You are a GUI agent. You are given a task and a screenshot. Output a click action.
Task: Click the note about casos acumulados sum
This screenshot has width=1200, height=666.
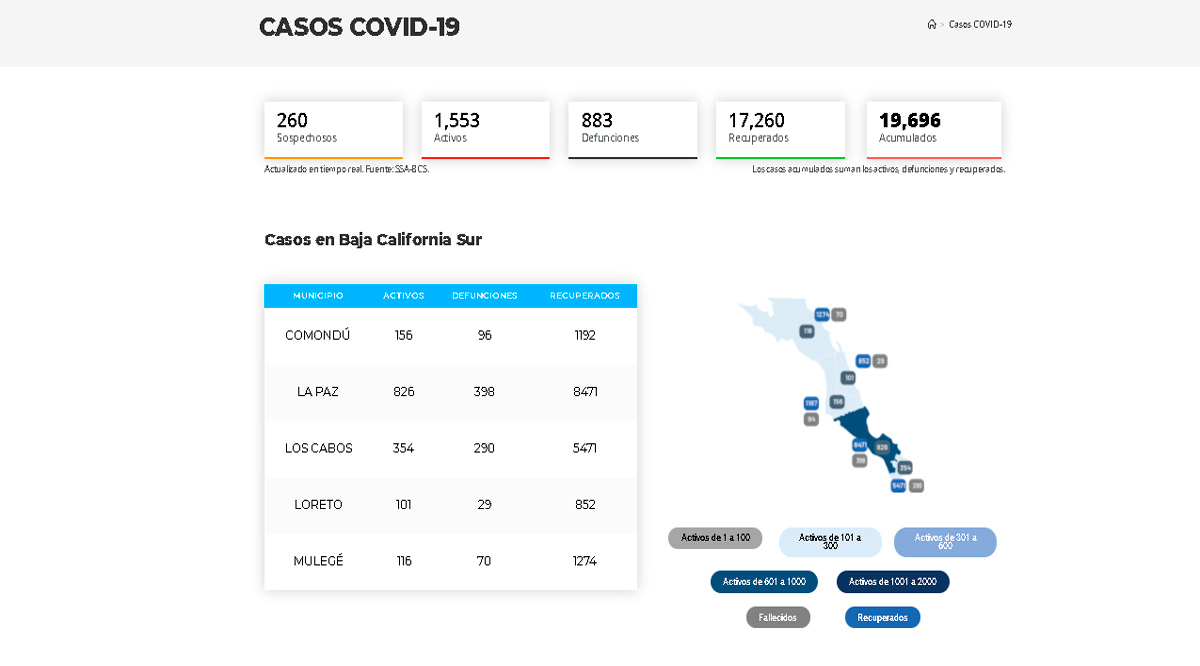pos(879,169)
